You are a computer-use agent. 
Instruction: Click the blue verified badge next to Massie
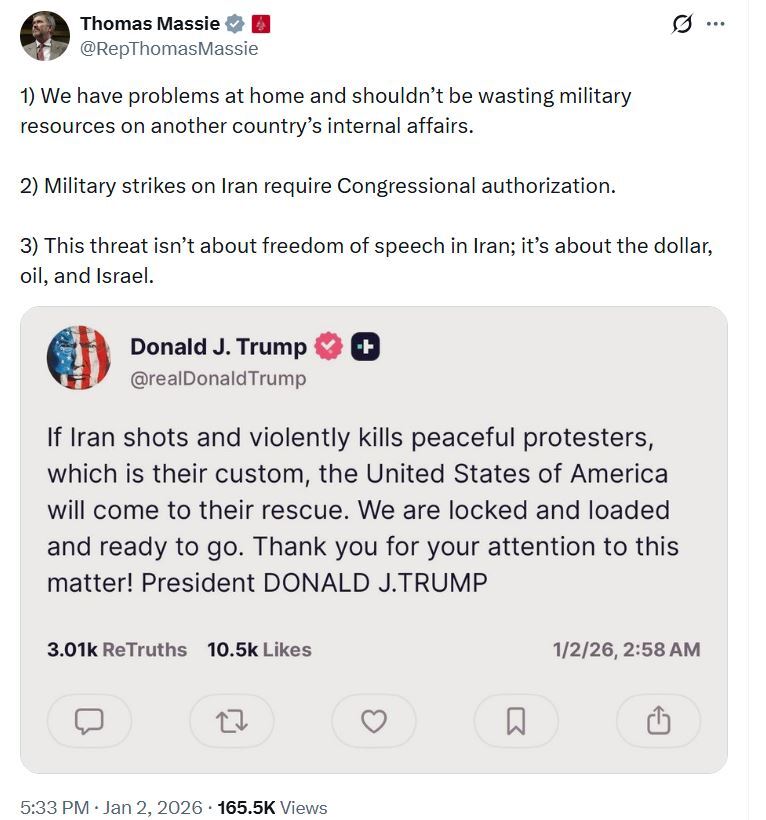tap(235, 24)
